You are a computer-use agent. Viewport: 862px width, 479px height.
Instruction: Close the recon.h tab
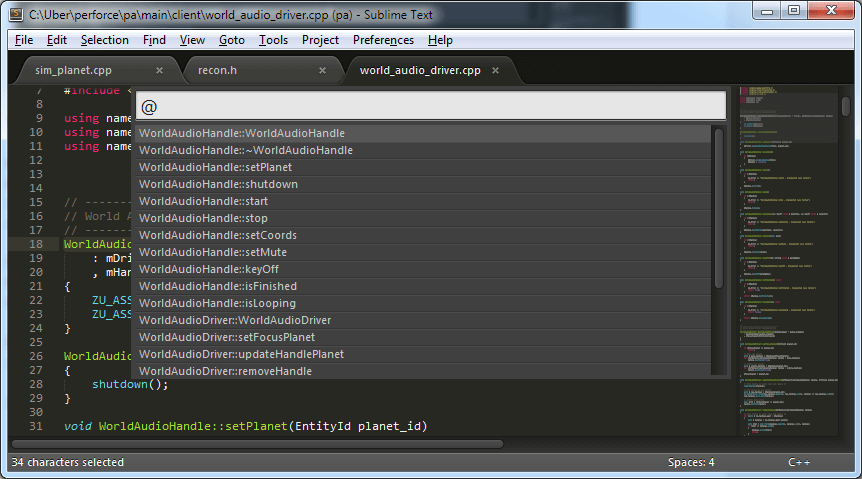coord(322,70)
